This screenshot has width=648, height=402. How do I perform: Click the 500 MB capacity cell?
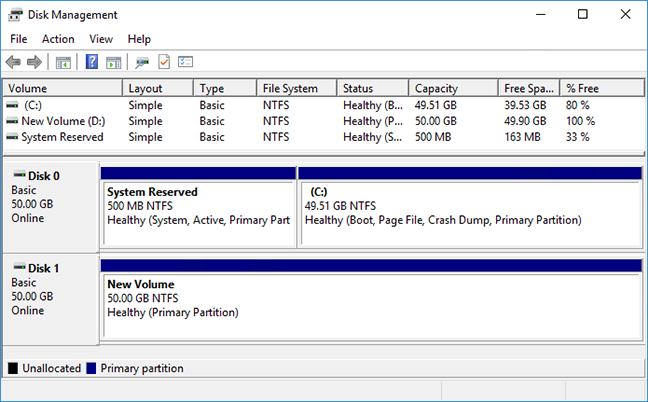433,137
